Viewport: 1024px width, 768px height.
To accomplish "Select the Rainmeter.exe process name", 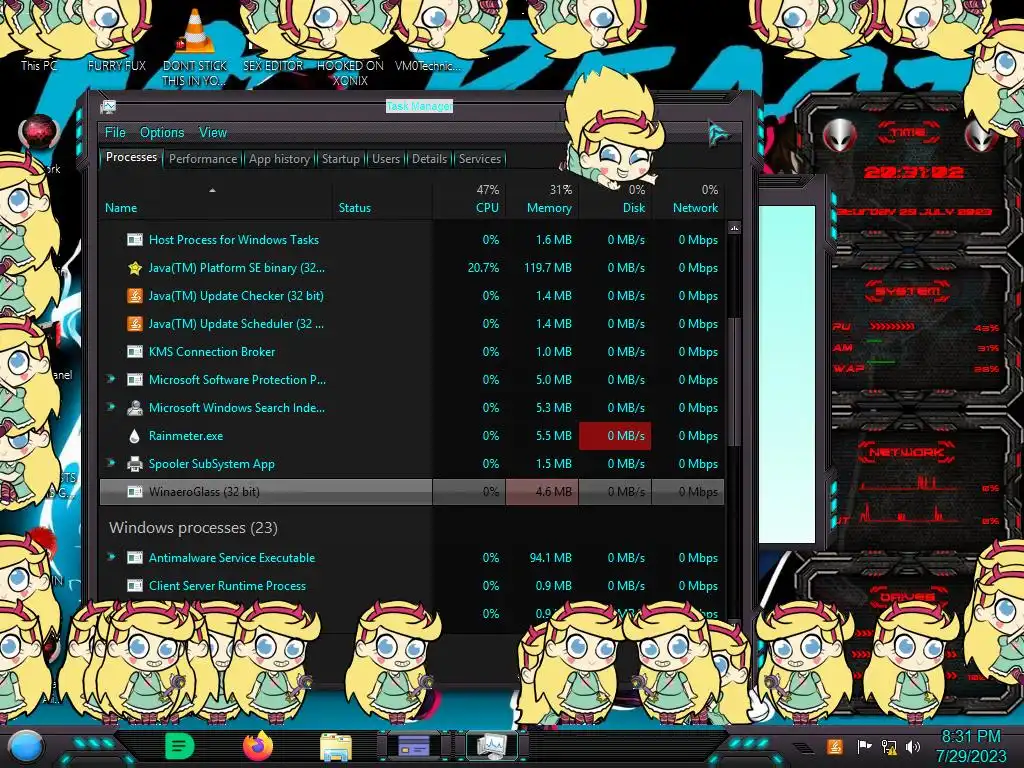I will click(185, 436).
